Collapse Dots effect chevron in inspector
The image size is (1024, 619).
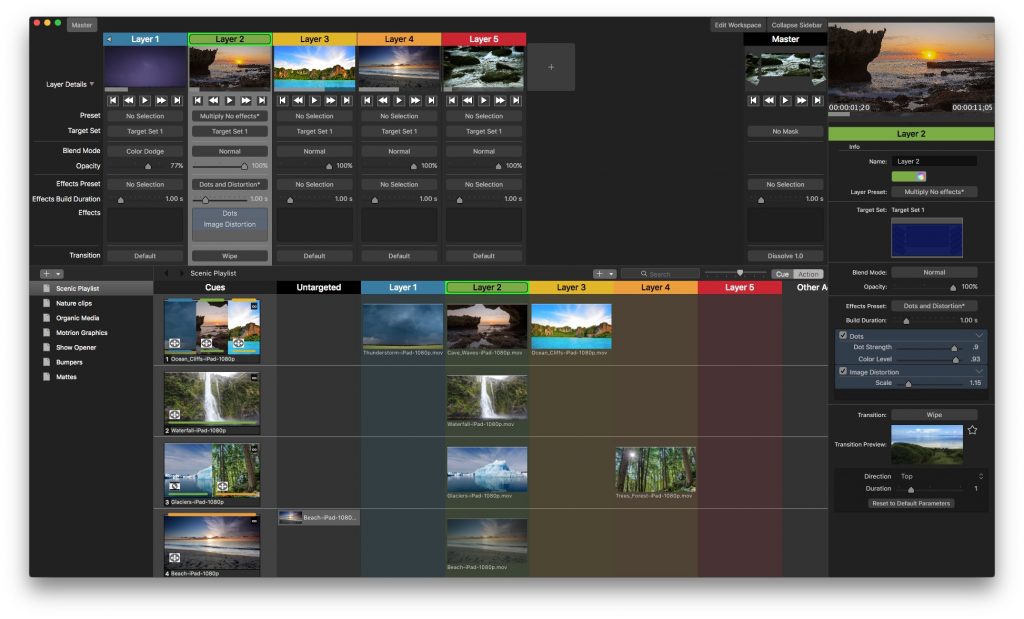[x=978, y=336]
